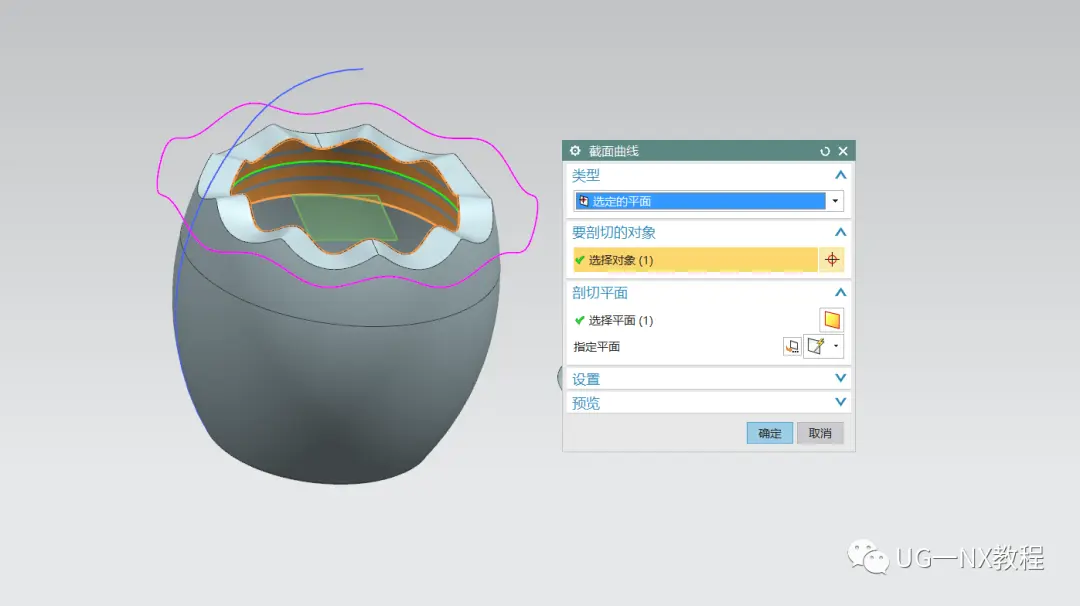Open dialog settings gear in 截面曲线 title
This screenshot has width=1080, height=606.
(575, 151)
